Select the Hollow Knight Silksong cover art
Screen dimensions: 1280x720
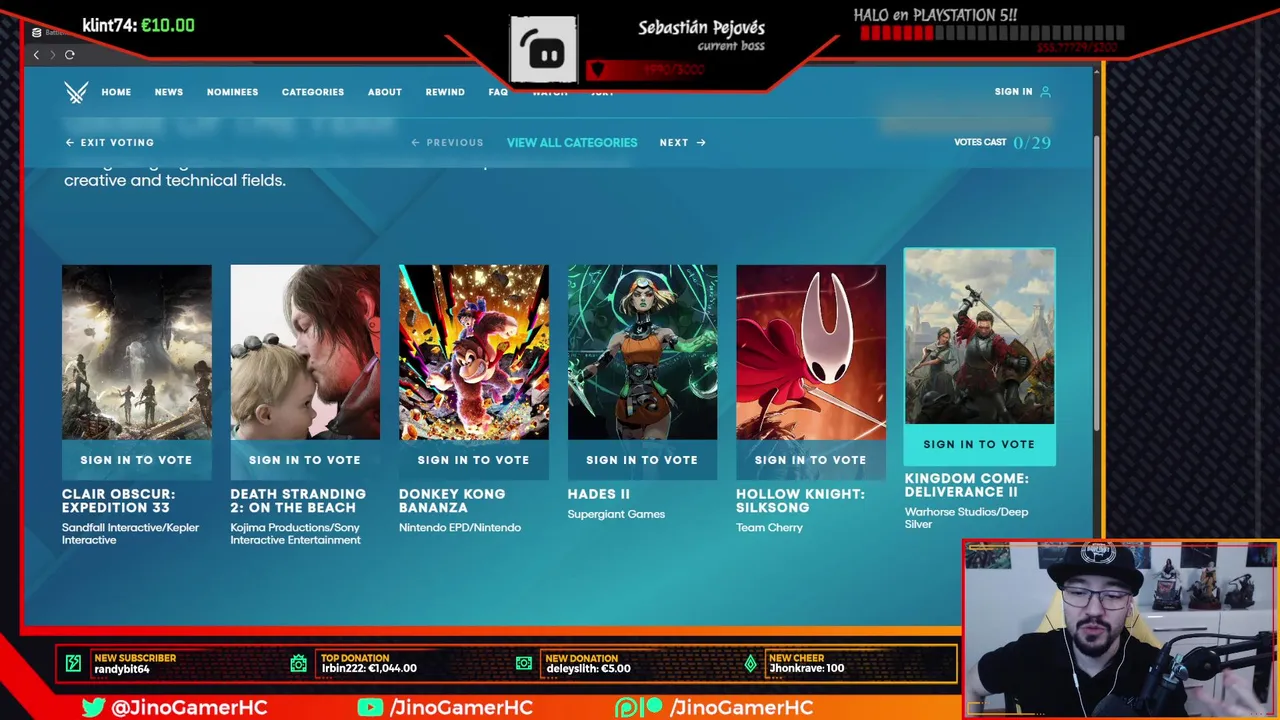[x=811, y=352]
